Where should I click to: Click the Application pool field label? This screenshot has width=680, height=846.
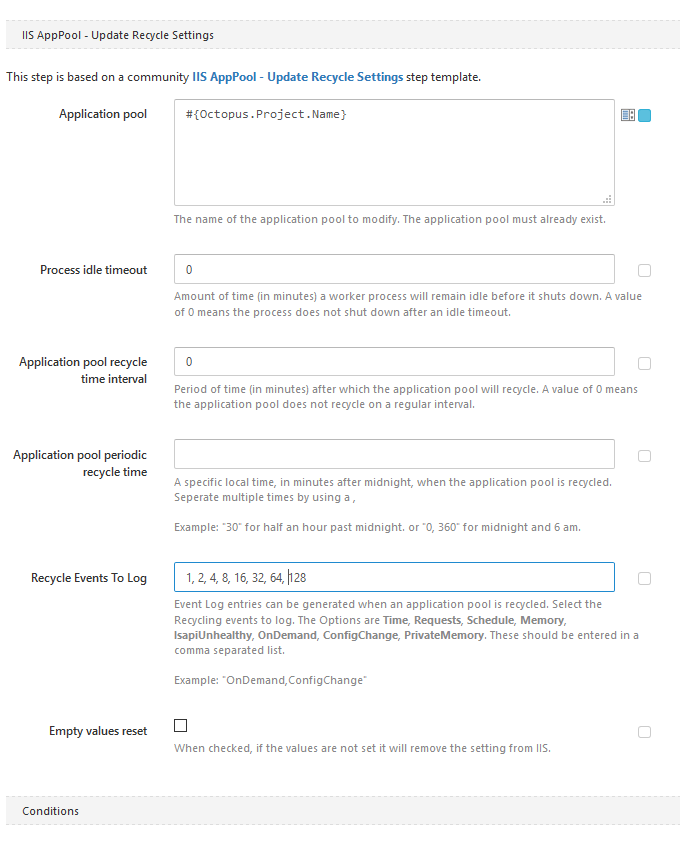103,113
